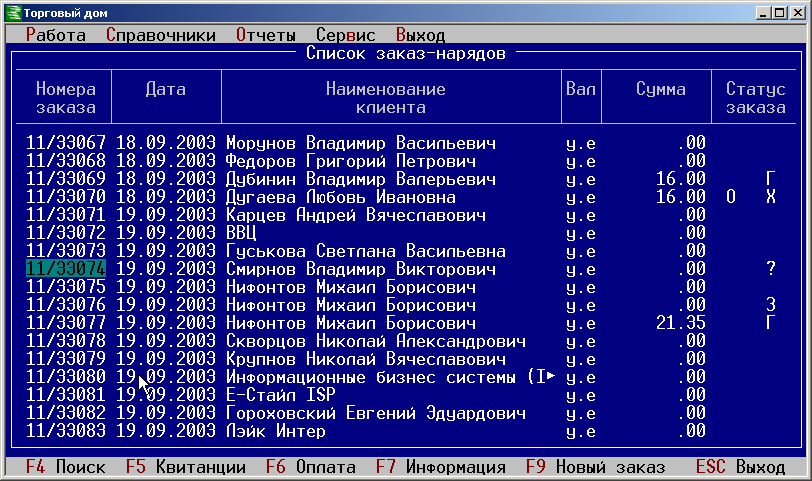This screenshot has height=481, width=812.
Task: Click the F4 Поиск function key label
Action: (x=66, y=467)
